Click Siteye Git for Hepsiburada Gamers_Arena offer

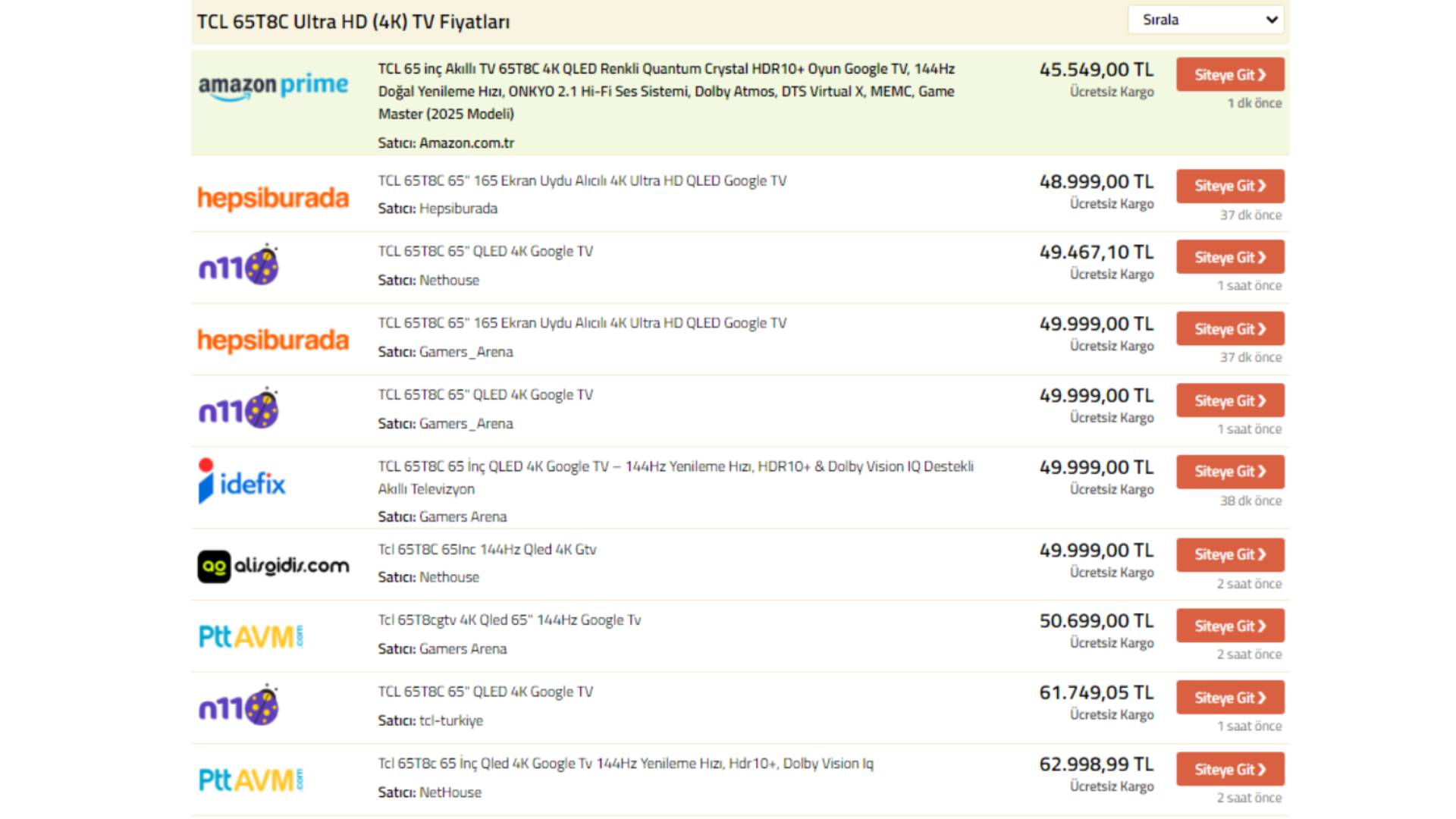pyautogui.click(x=1230, y=329)
